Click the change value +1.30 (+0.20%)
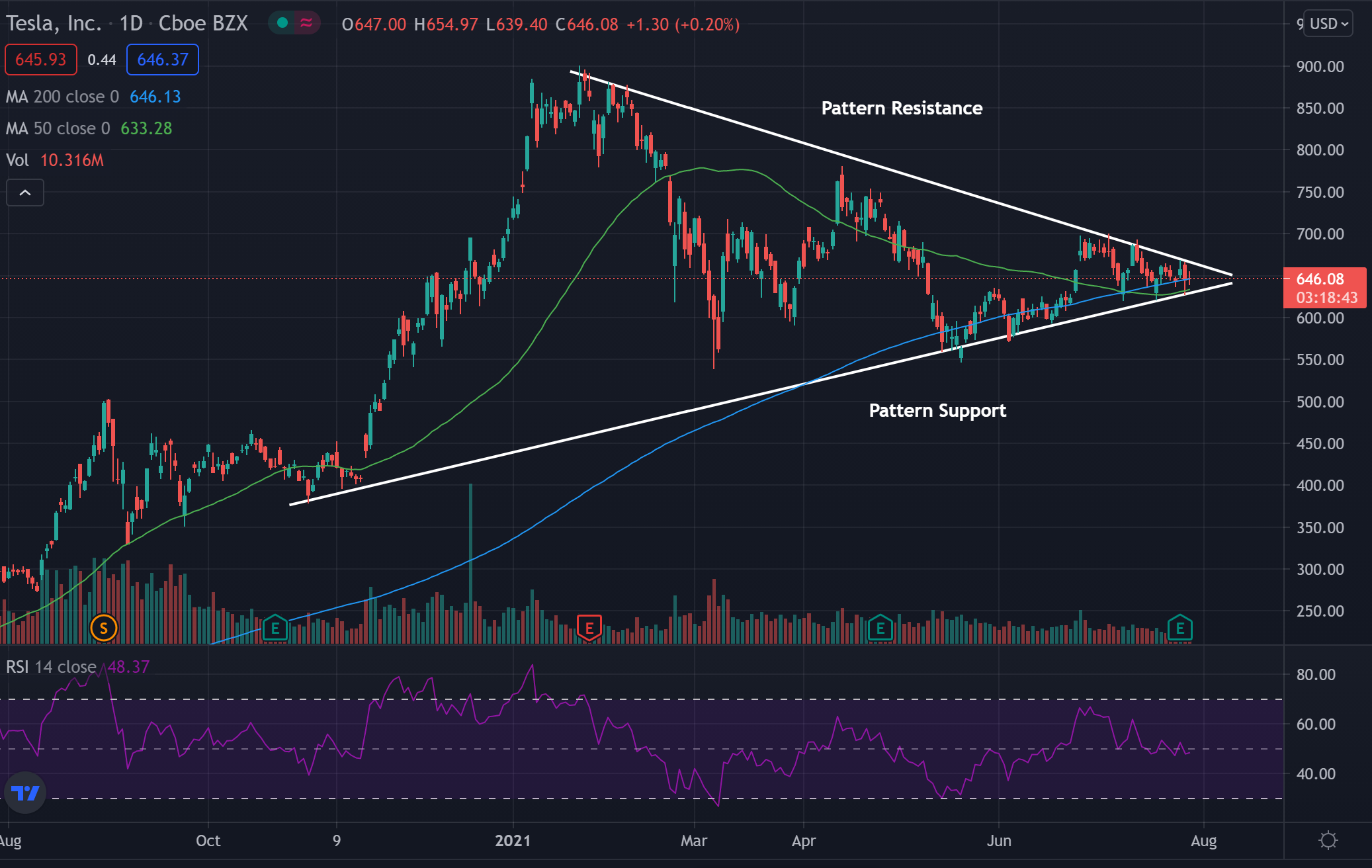 tap(683, 24)
